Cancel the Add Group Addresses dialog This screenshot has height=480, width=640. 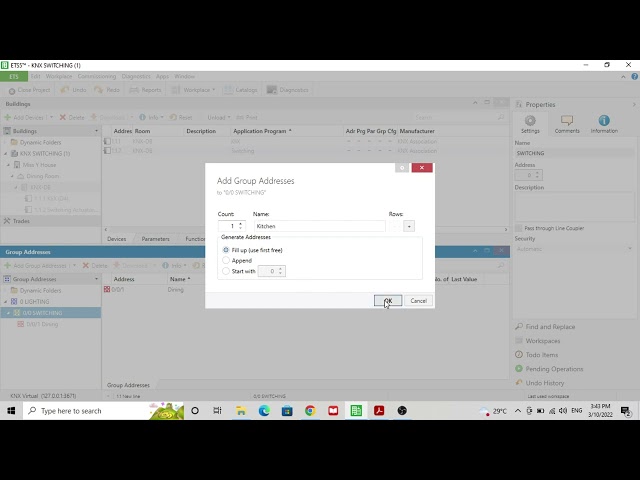pyautogui.click(x=418, y=301)
